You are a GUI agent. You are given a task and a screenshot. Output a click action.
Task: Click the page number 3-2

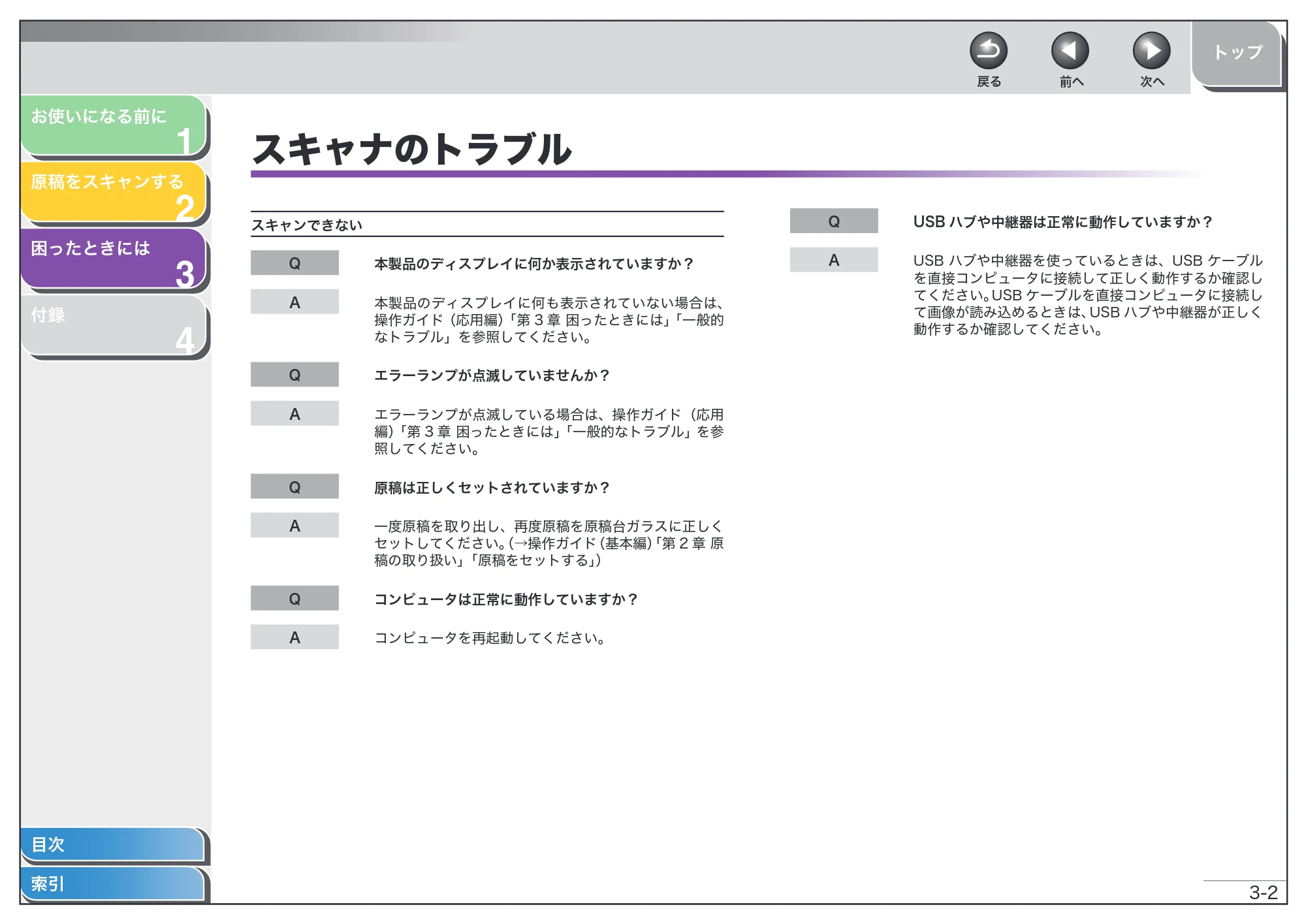point(1263,893)
